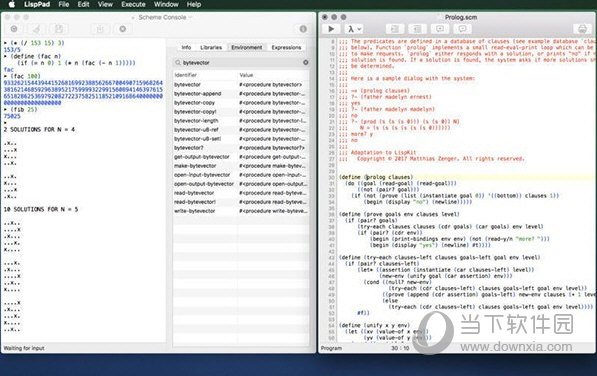Click the '(fib 25)' console input line

pyautogui.click(x=24, y=110)
